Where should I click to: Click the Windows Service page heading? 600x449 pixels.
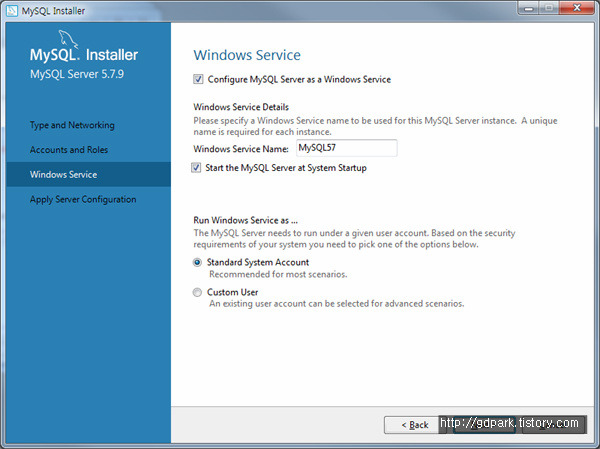coord(247,55)
